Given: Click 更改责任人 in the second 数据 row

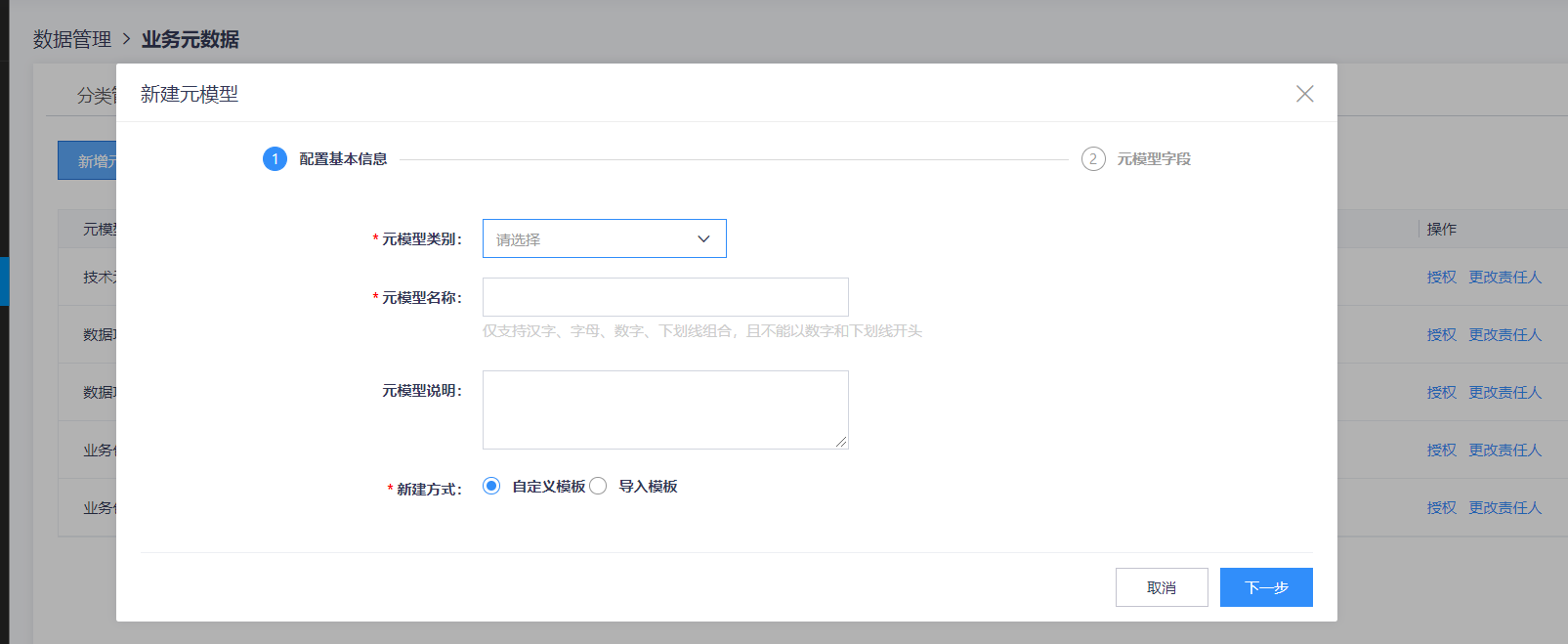Looking at the screenshot, I should coord(1505,392).
